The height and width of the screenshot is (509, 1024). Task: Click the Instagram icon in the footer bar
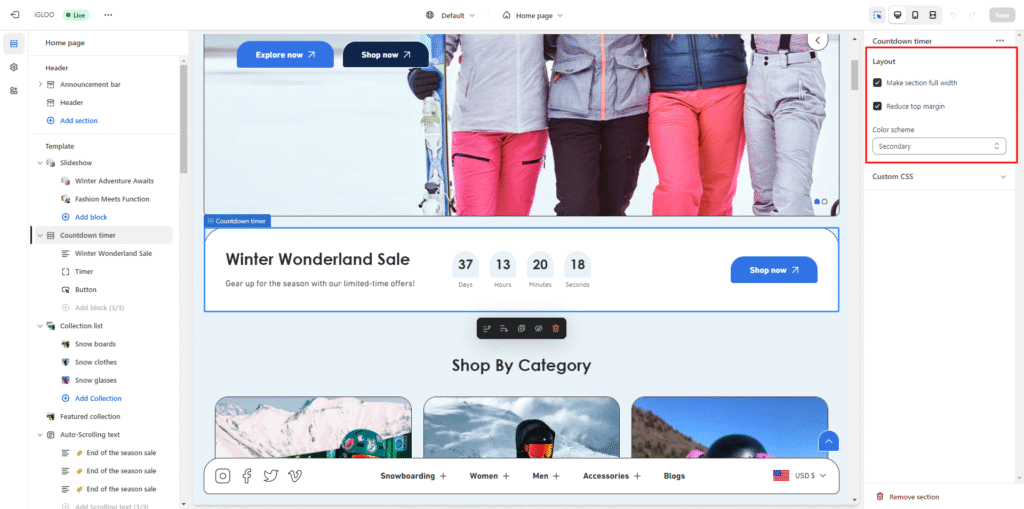(x=223, y=476)
